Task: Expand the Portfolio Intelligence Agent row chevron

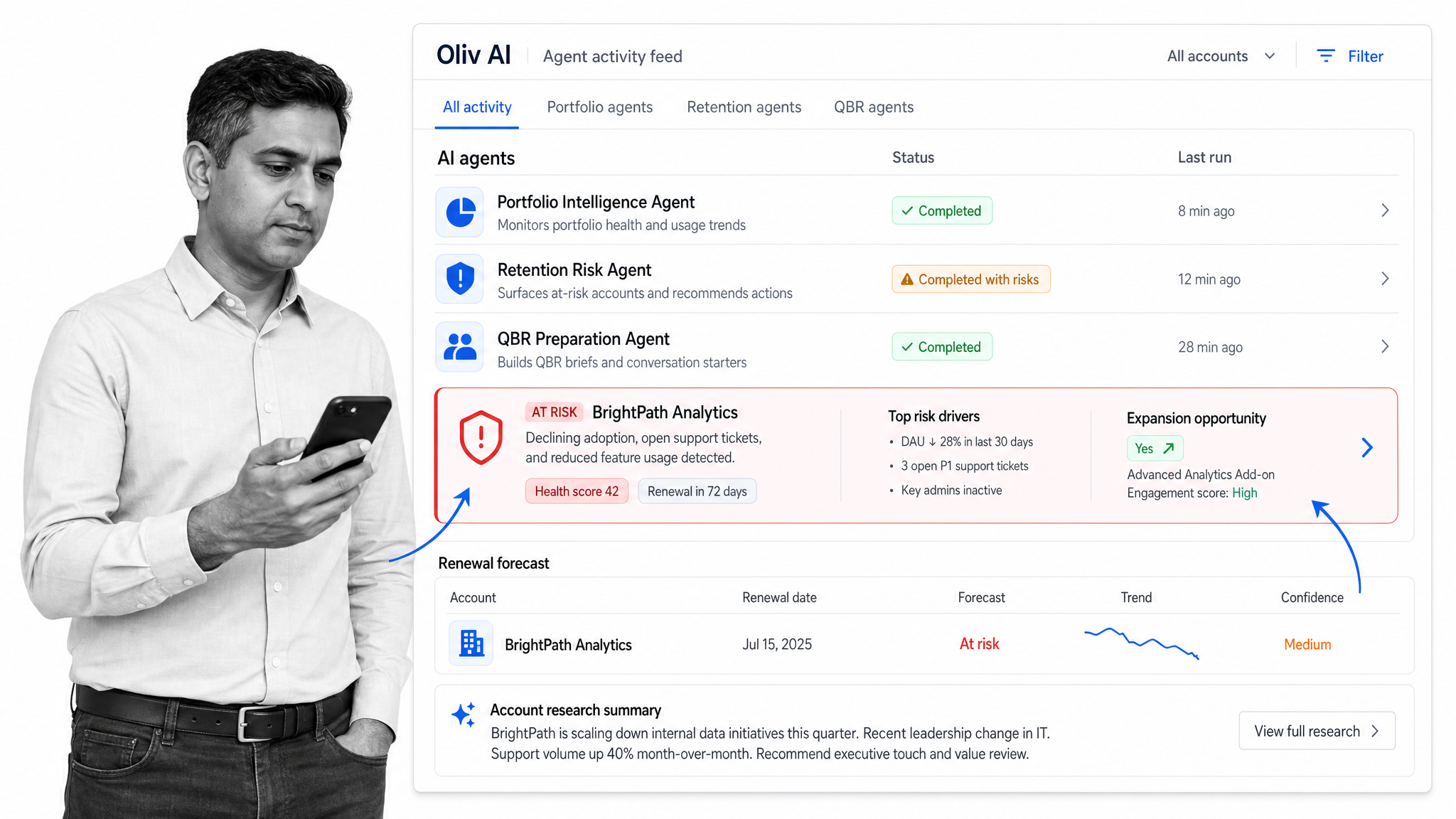Action: pos(1385,210)
